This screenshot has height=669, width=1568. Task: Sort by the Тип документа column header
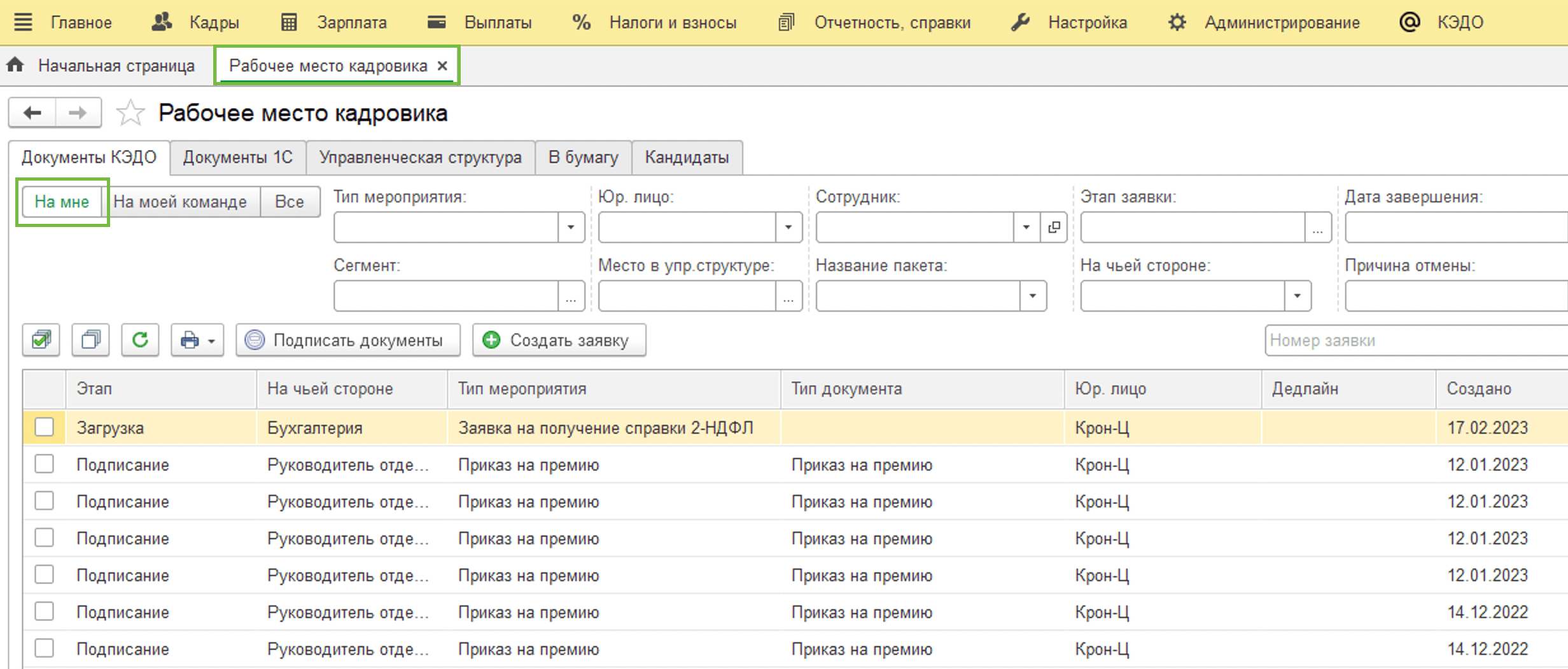point(922,389)
